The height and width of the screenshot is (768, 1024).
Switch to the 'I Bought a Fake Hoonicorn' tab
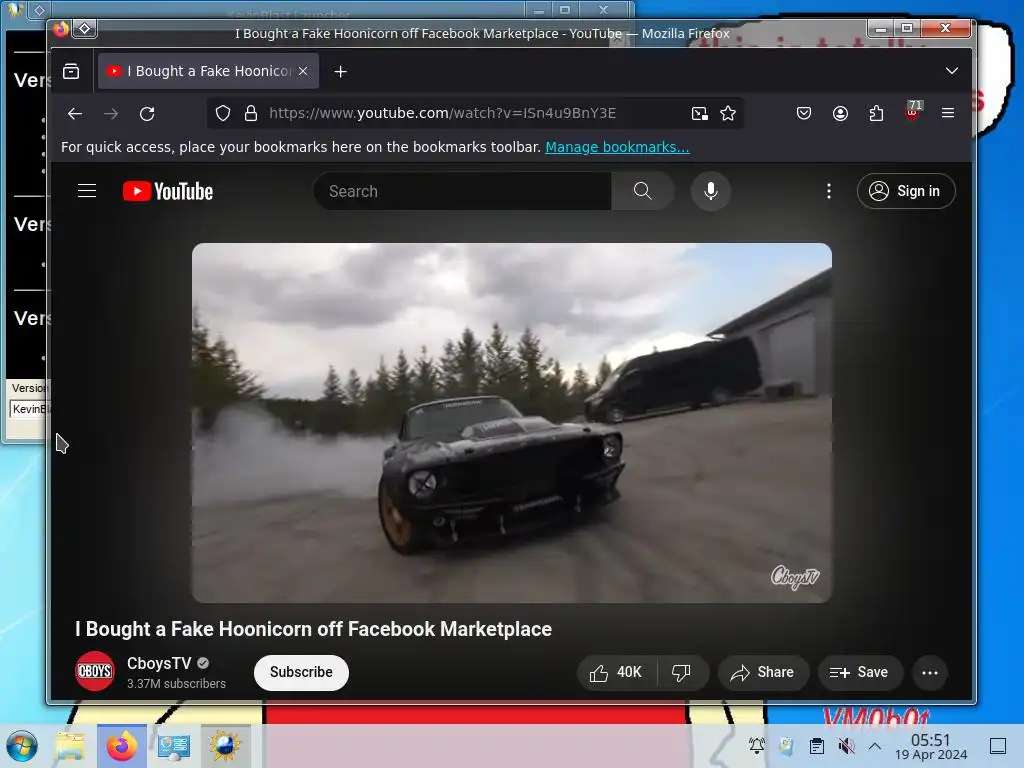point(208,71)
